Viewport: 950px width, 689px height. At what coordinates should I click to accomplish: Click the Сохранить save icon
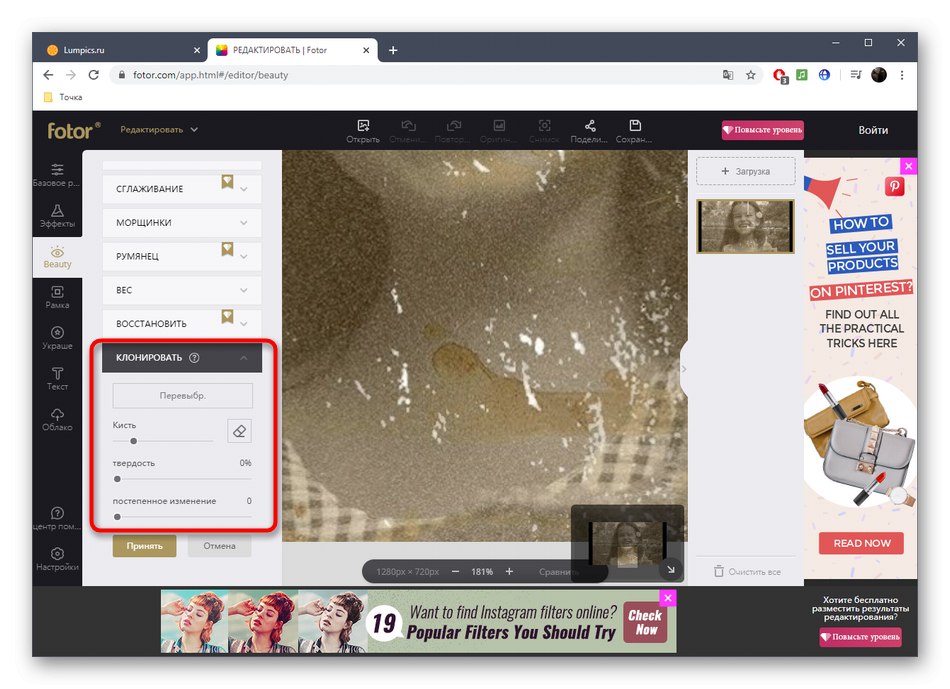point(635,125)
